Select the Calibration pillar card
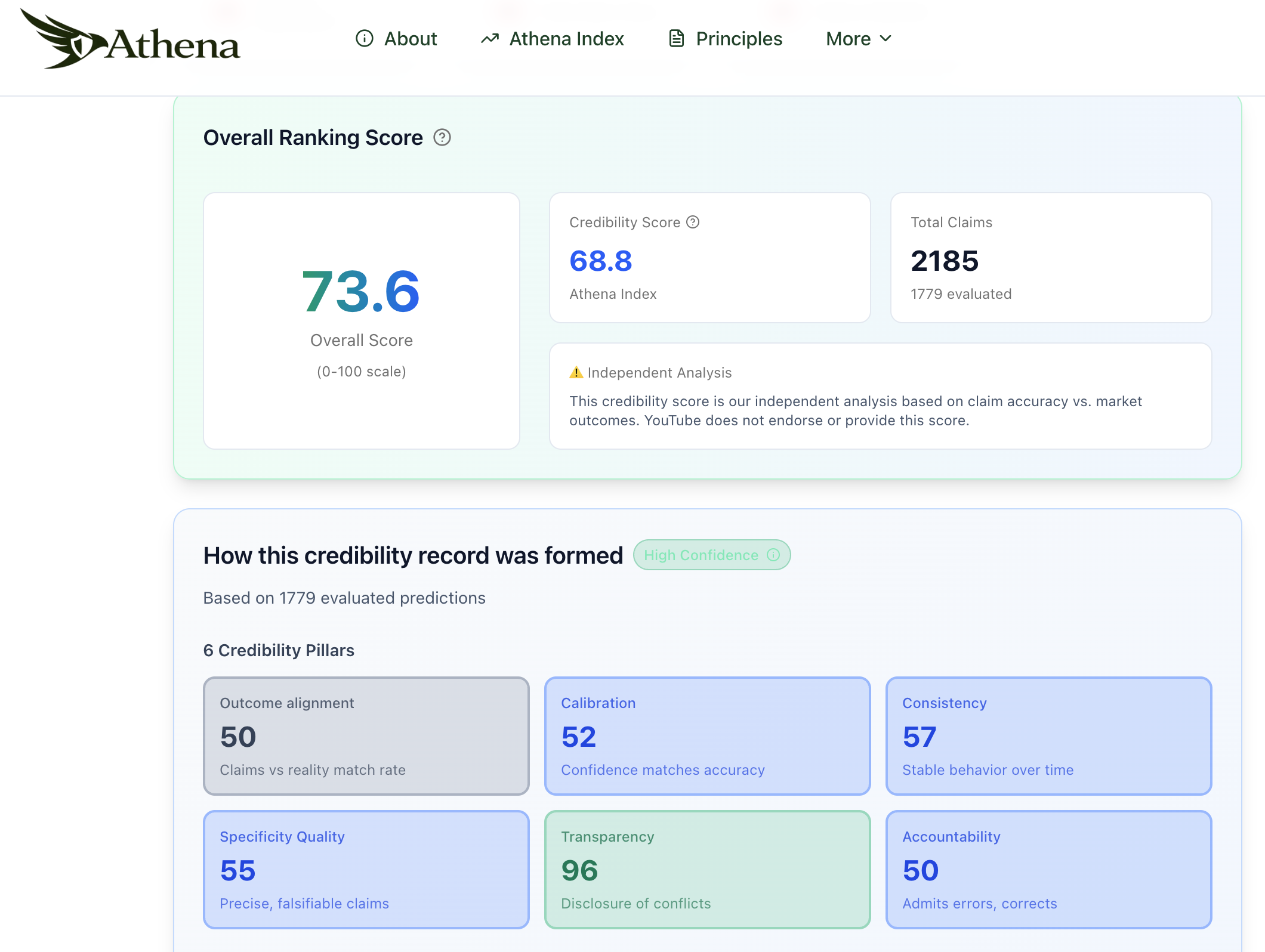The image size is (1265, 952). [x=708, y=736]
